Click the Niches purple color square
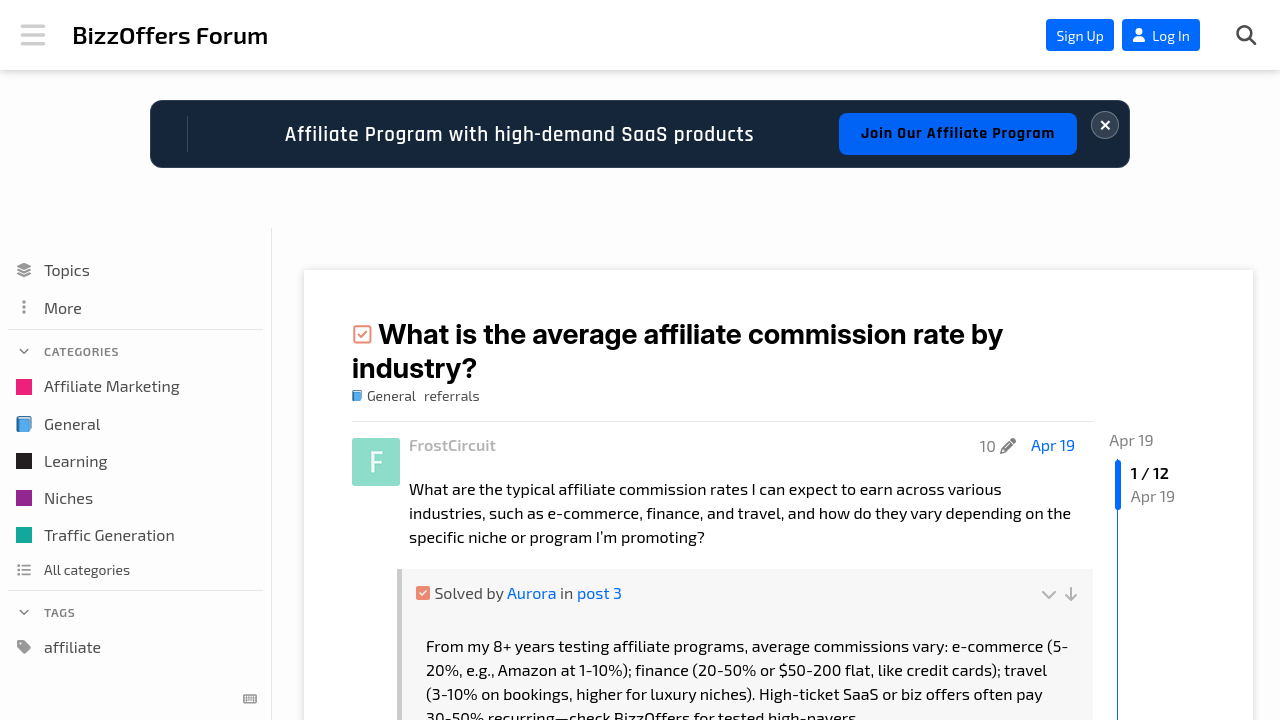Image resolution: width=1280 pixels, height=720 pixels. pos(24,499)
